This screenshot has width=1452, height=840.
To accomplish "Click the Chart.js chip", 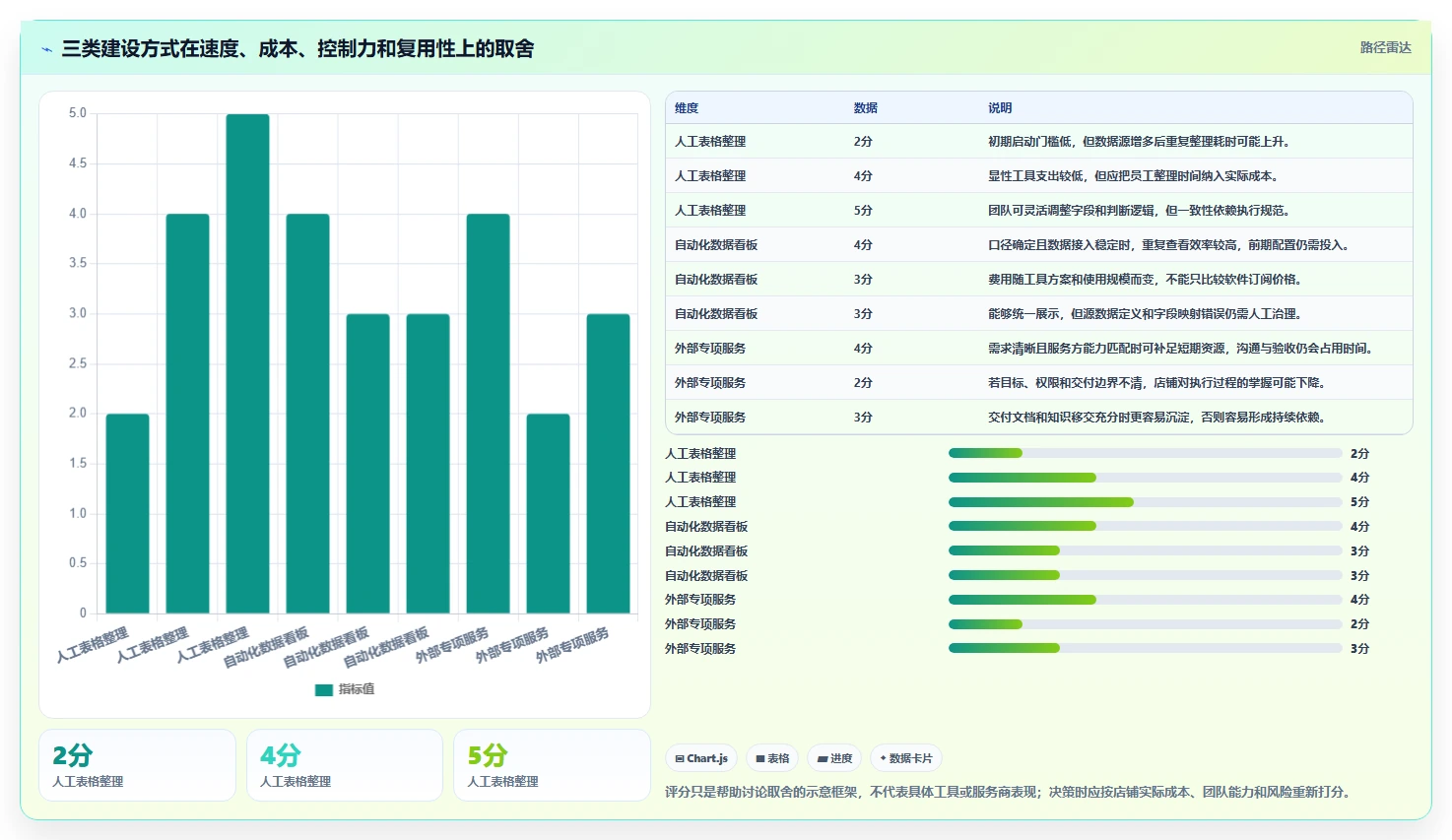I will coord(701,758).
